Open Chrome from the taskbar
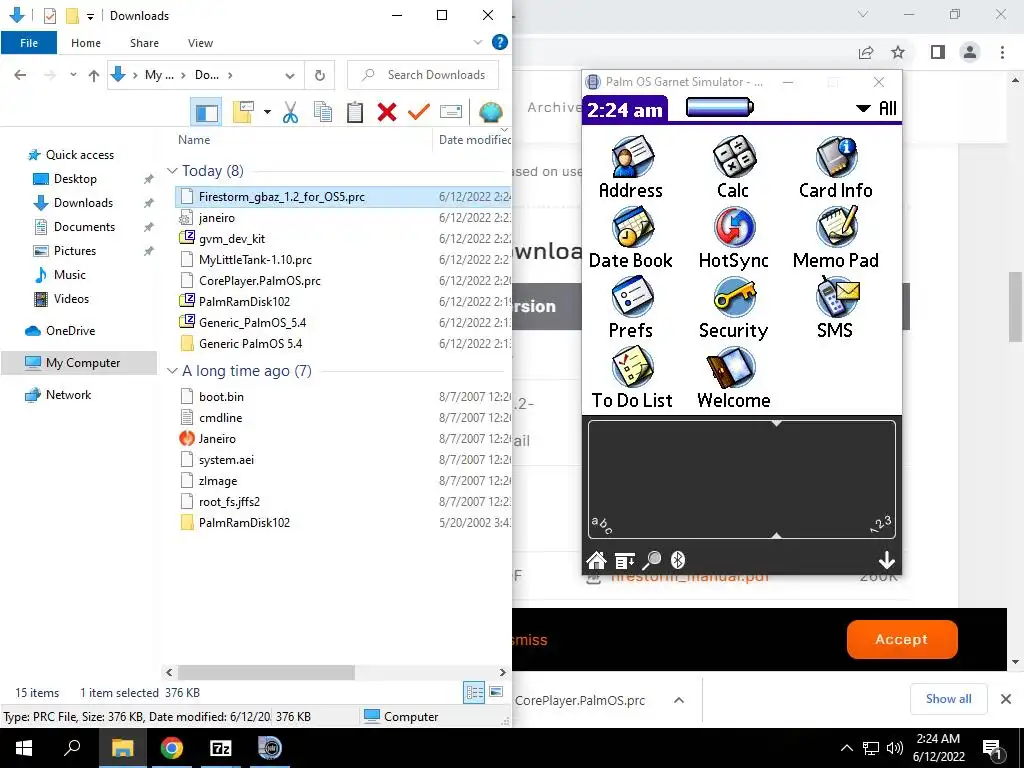Viewport: 1024px width, 768px height. point(172,748)
